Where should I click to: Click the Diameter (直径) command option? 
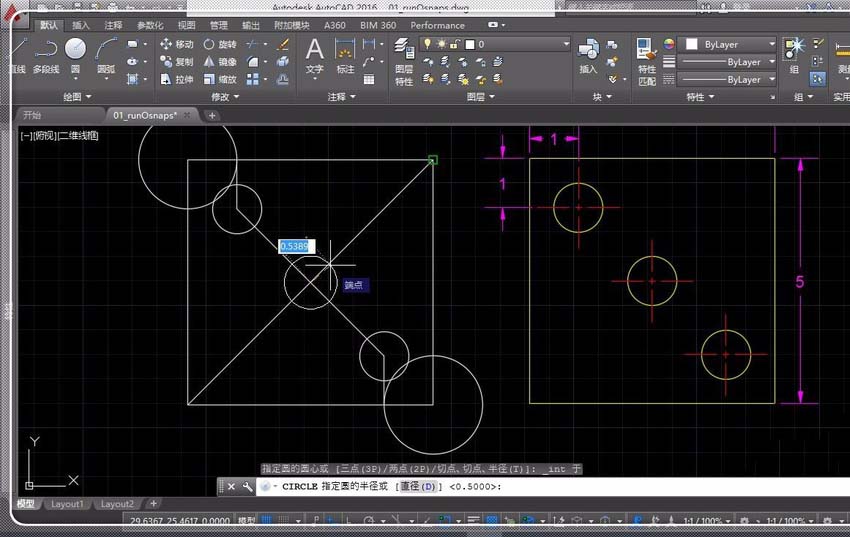[417, 487]
